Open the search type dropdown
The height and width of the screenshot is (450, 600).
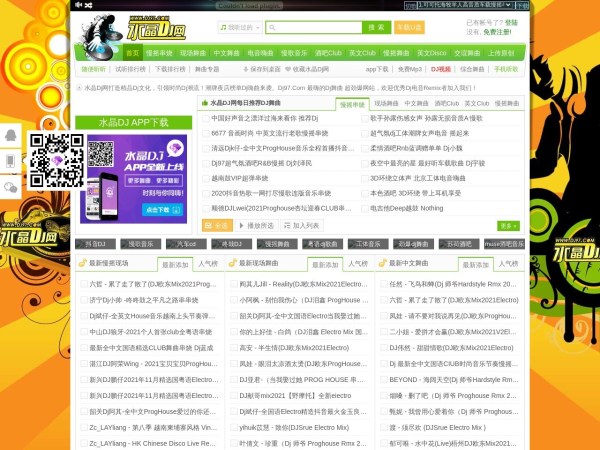pyautogui.click(x=239, y=28)
